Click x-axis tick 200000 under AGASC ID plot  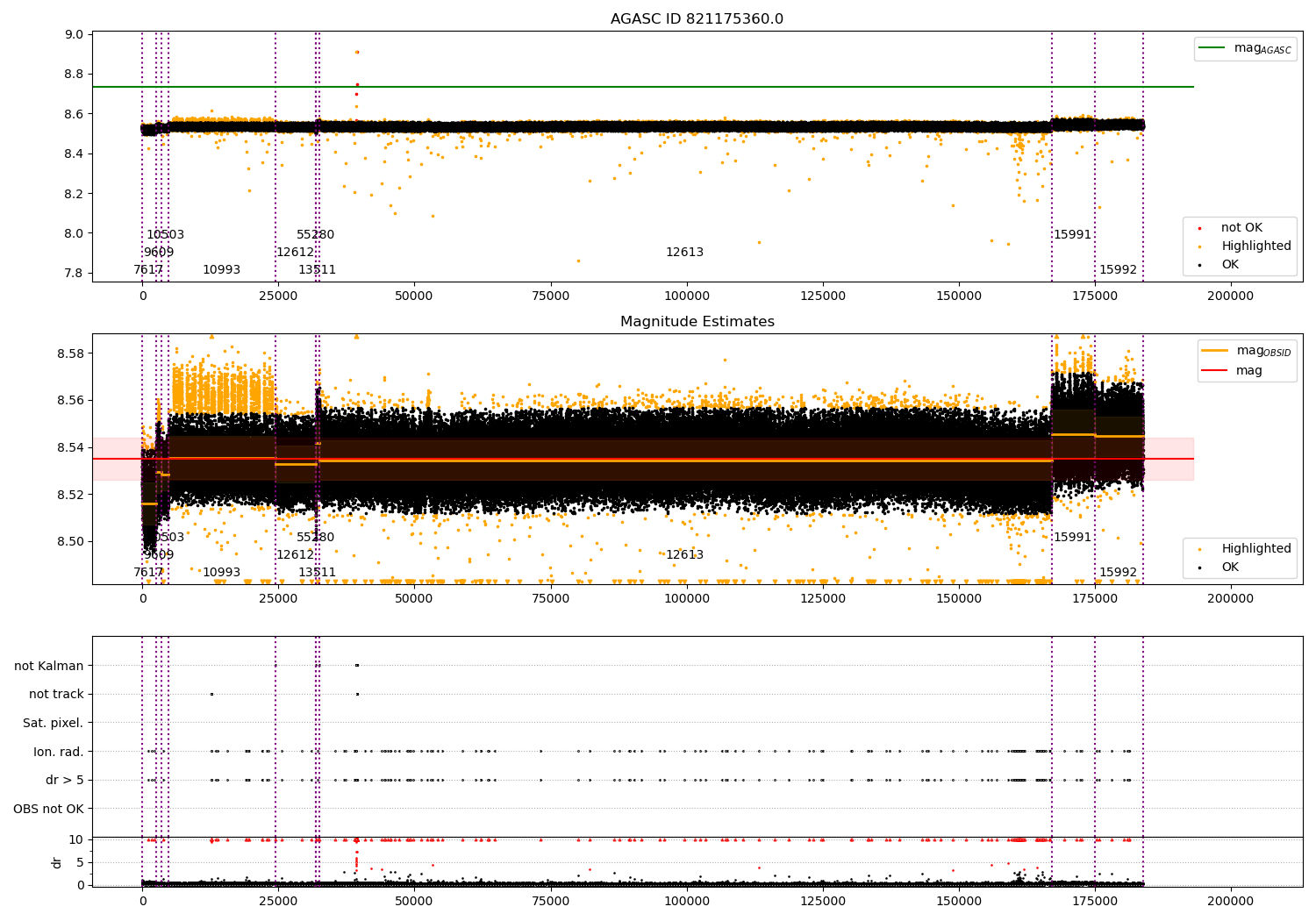tap(1230, 296)
